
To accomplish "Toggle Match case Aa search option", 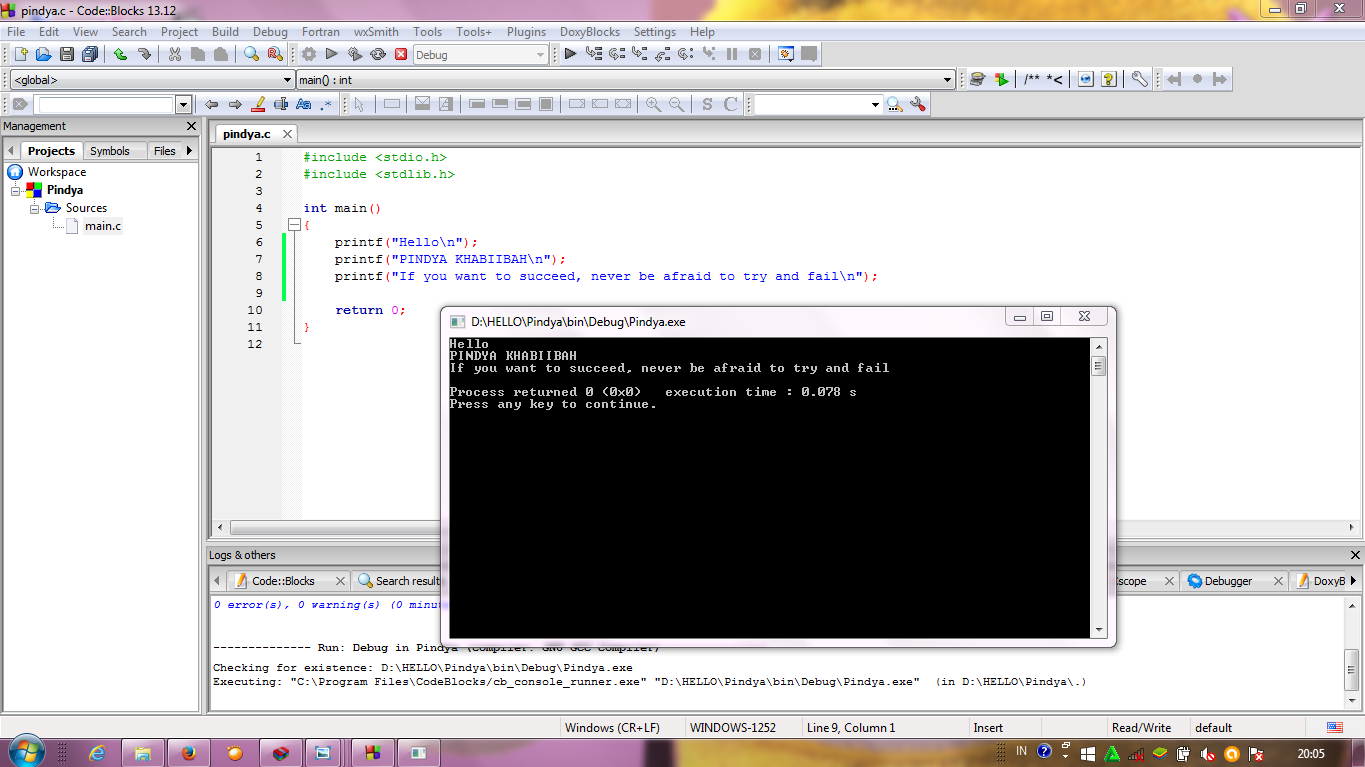I will (304, 104).
